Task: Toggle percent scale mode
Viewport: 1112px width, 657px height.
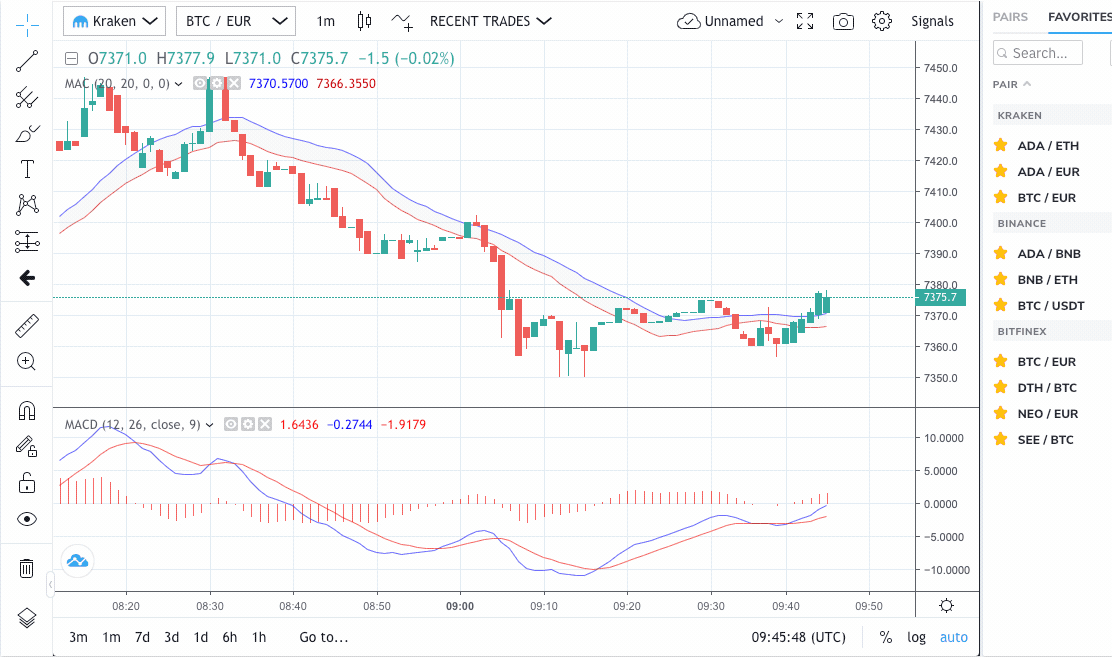Action: point(886,637)
